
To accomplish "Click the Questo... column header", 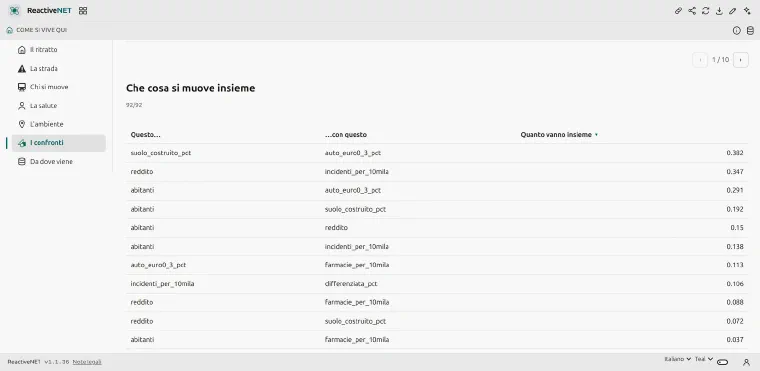I will [145, 135].
